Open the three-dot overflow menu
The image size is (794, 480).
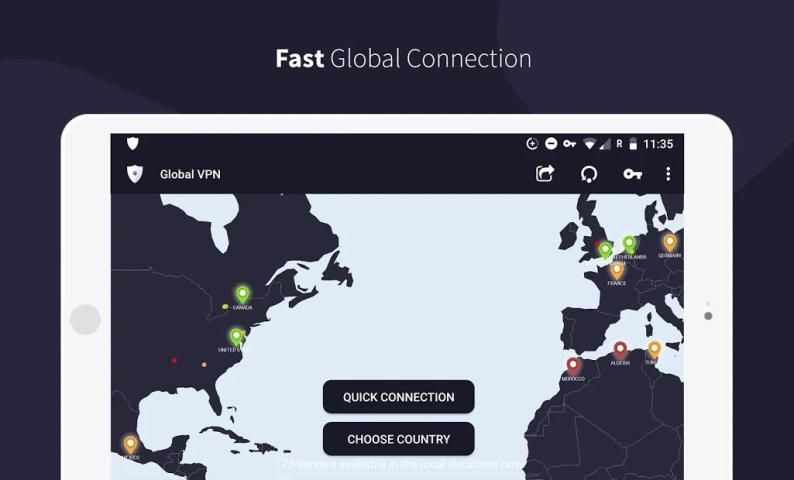(x=668, y=174)
